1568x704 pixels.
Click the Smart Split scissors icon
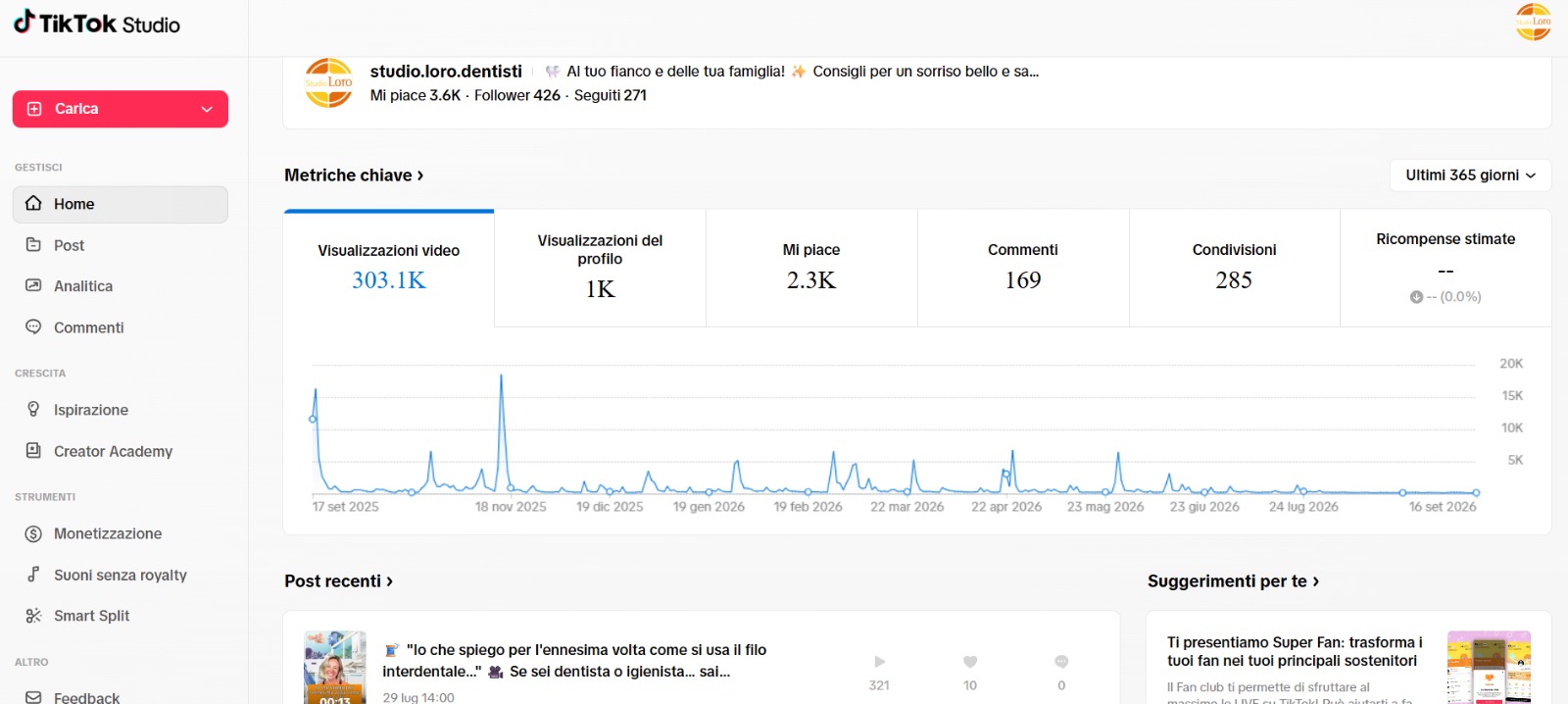tap(33, 616)
